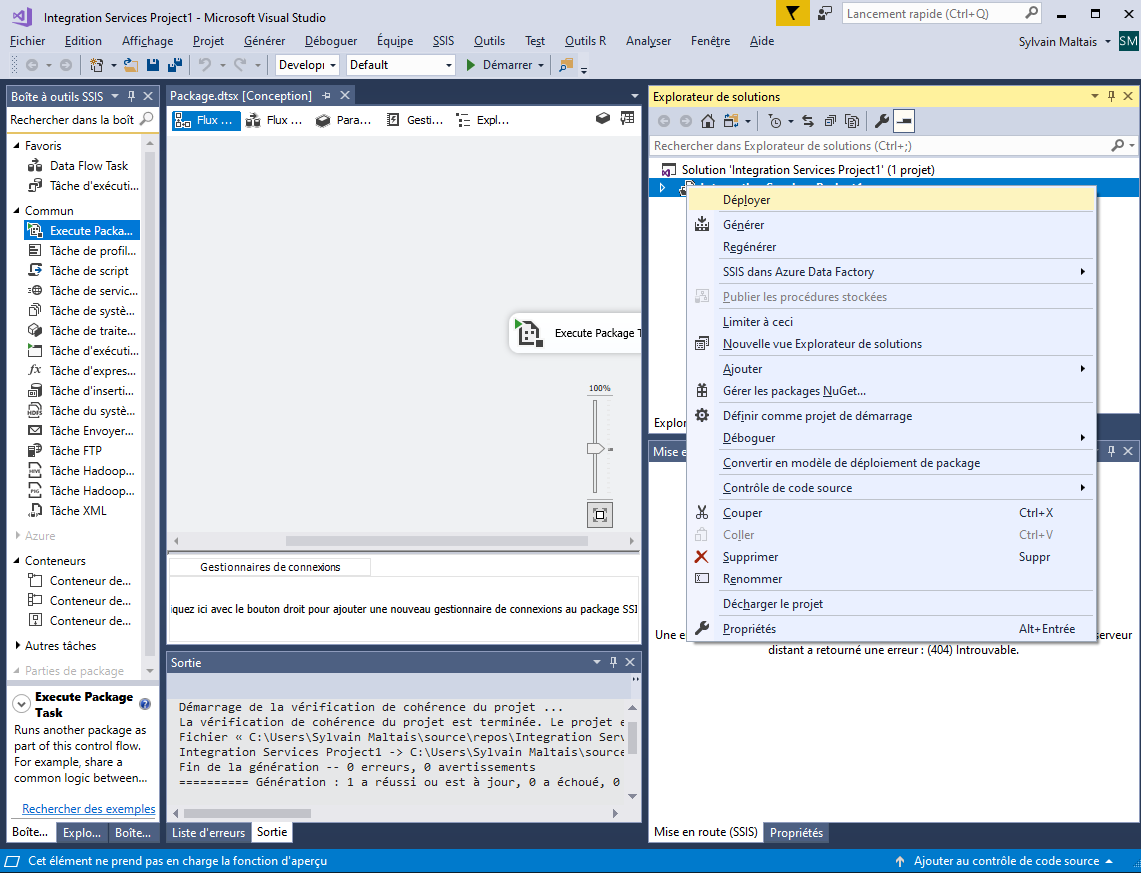Toggle pin on Boîte à outils SSIS panel
The width and height of the screenshot is (1141, 873).
pyautogui.click(x=131, y=96)
